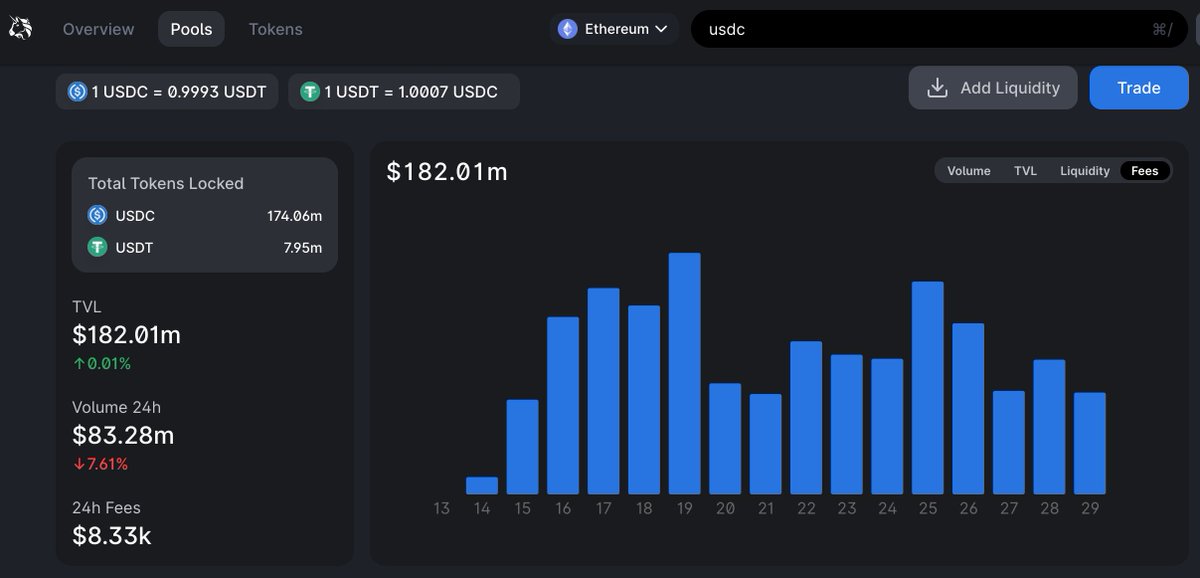Image resolution: width=1200 pixels, height=578 pixels.
Task: Click the 24h Fees label
Action: click(106, 507)
